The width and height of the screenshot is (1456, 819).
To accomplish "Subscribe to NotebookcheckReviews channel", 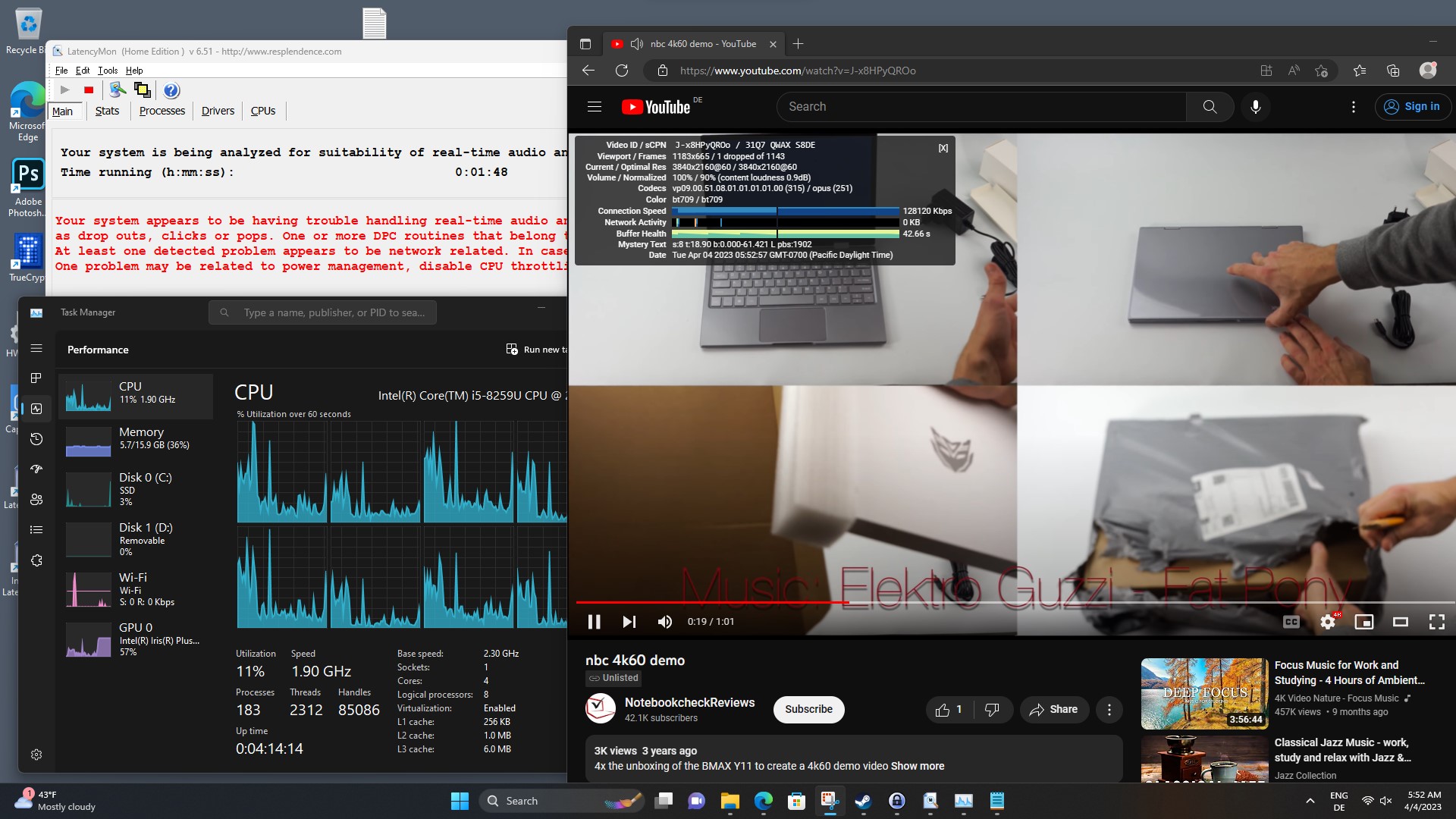I will [808, 709].
